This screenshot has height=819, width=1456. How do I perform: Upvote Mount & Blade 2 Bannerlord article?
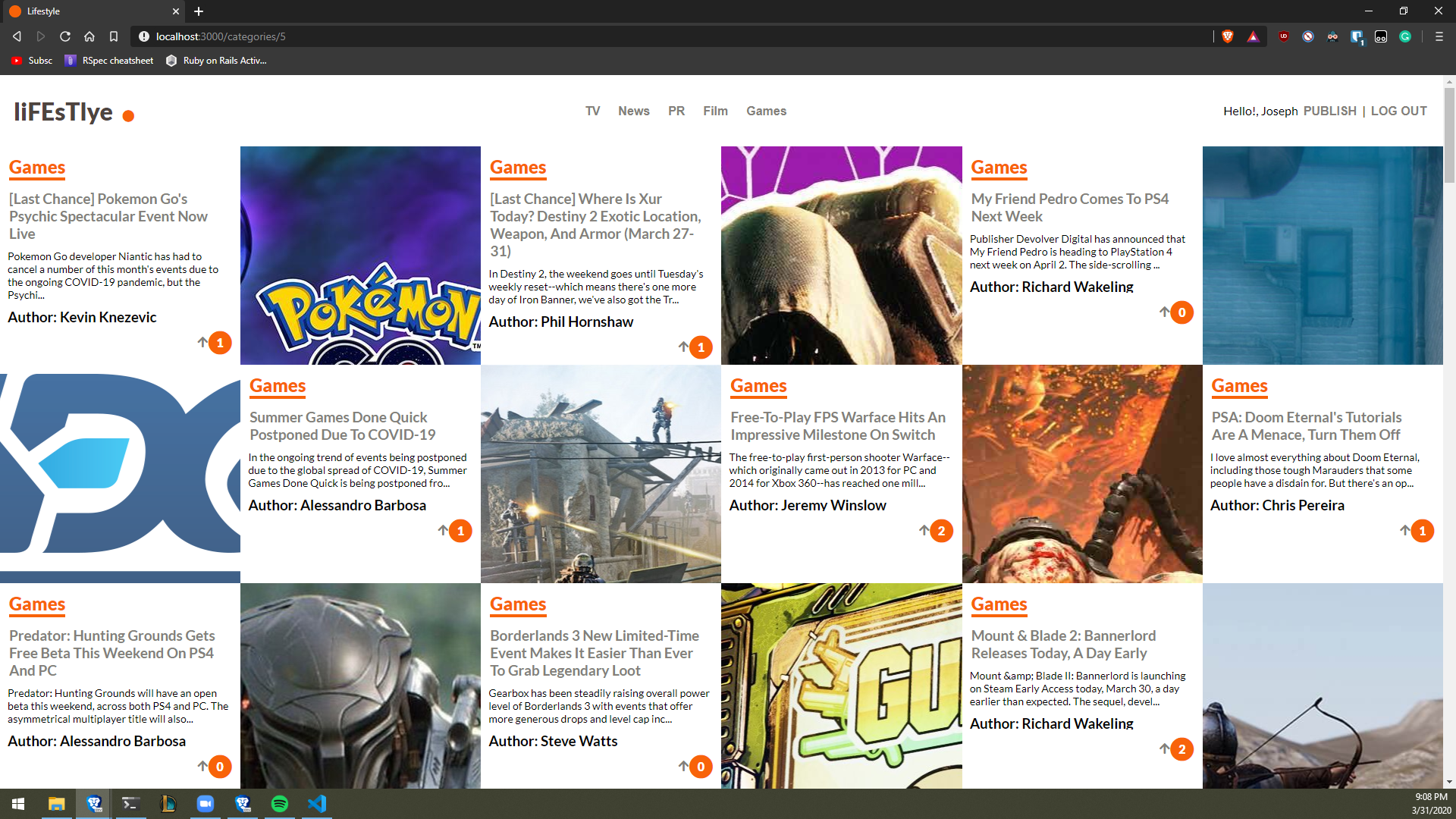point(1165,749)
